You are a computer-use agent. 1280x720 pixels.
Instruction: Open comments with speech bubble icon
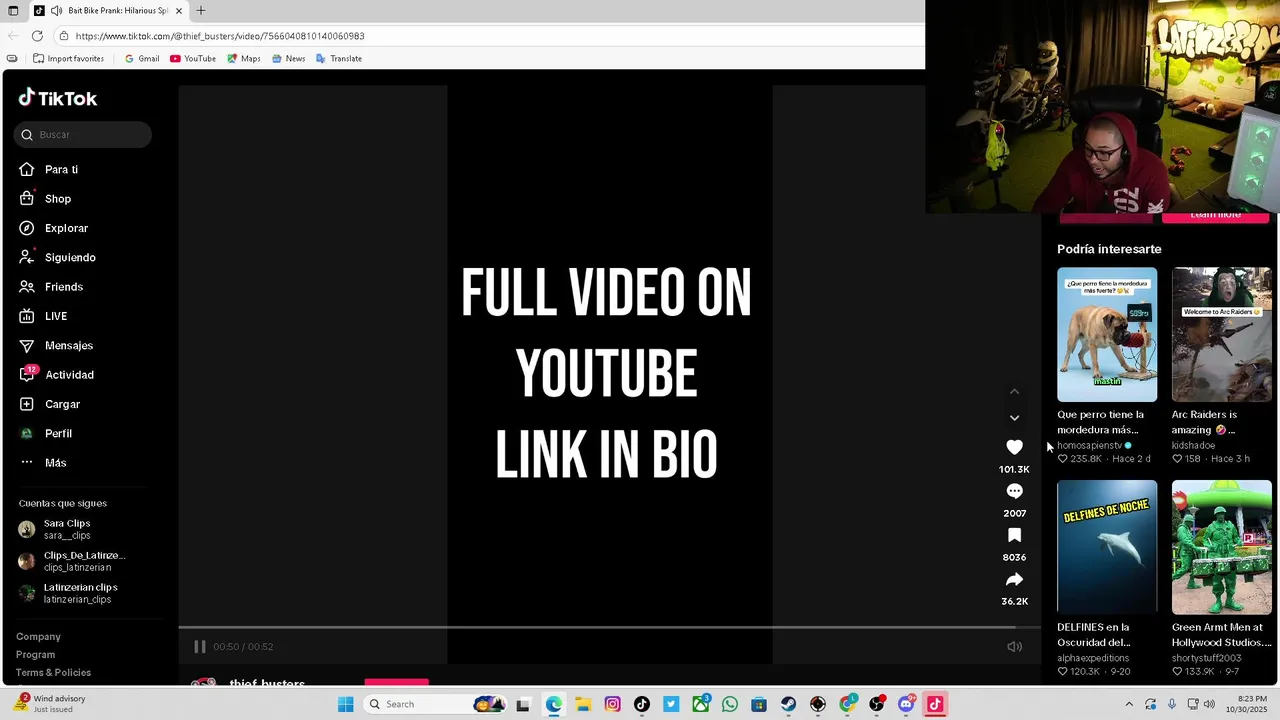tap(1014, 491)
